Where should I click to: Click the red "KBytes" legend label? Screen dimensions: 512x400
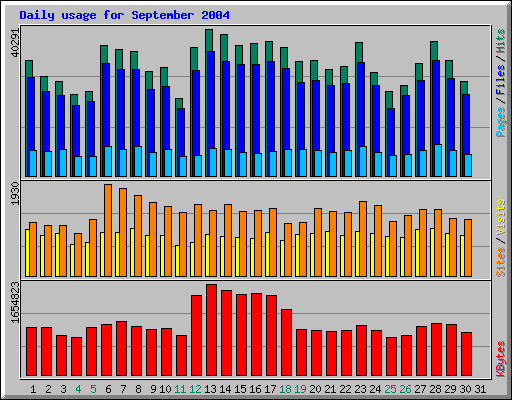pyautogui.click(x=501, y=359)
